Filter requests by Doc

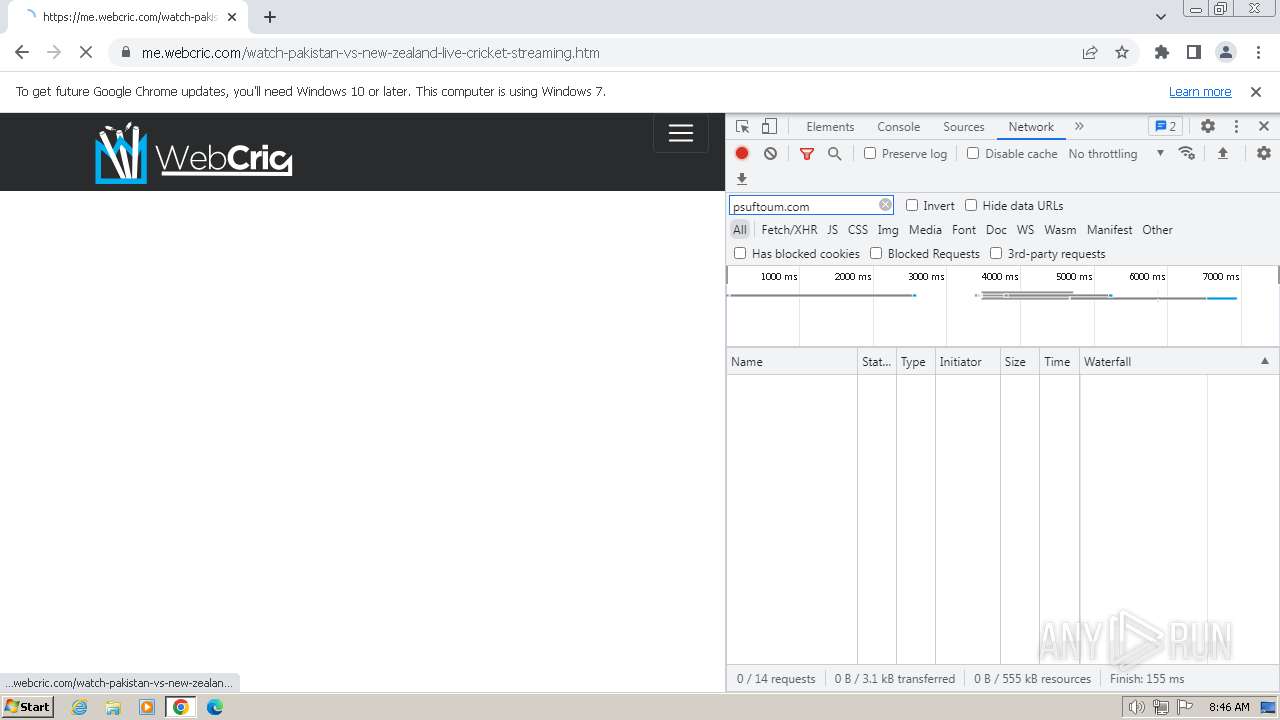996,229
